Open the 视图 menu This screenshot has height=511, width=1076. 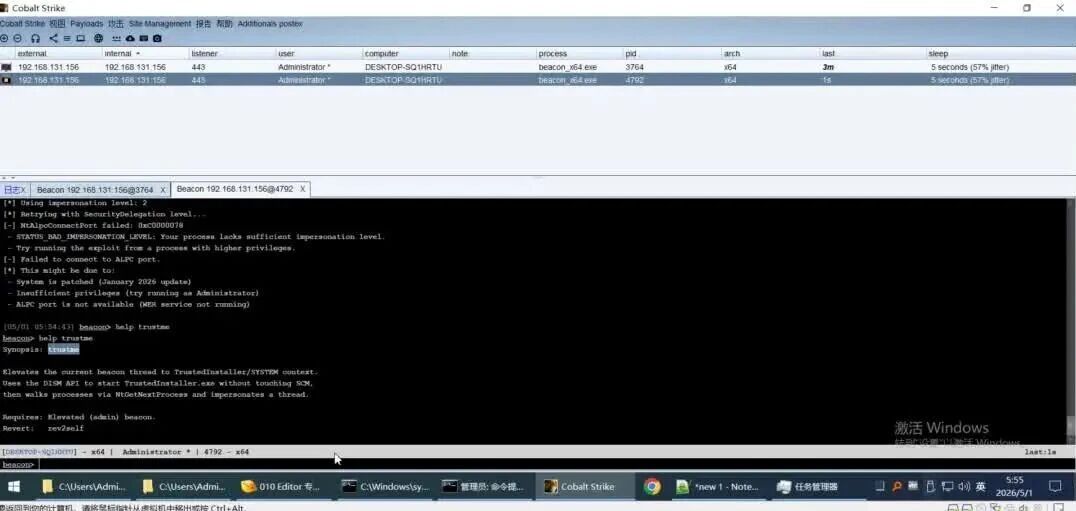point(57,23)
